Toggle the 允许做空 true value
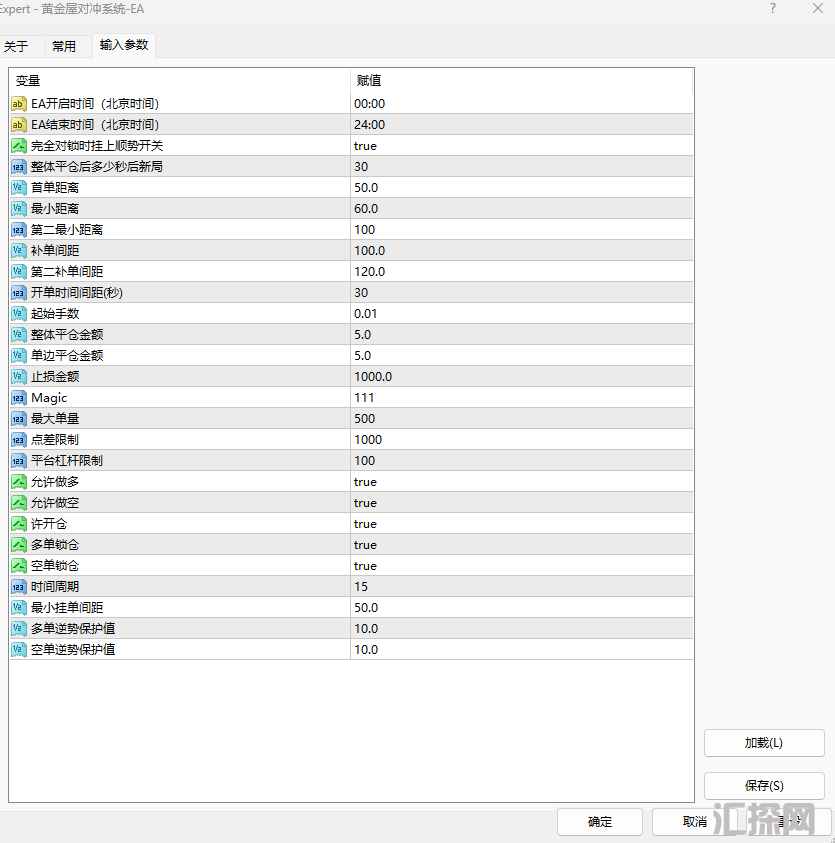 point(365,503)
